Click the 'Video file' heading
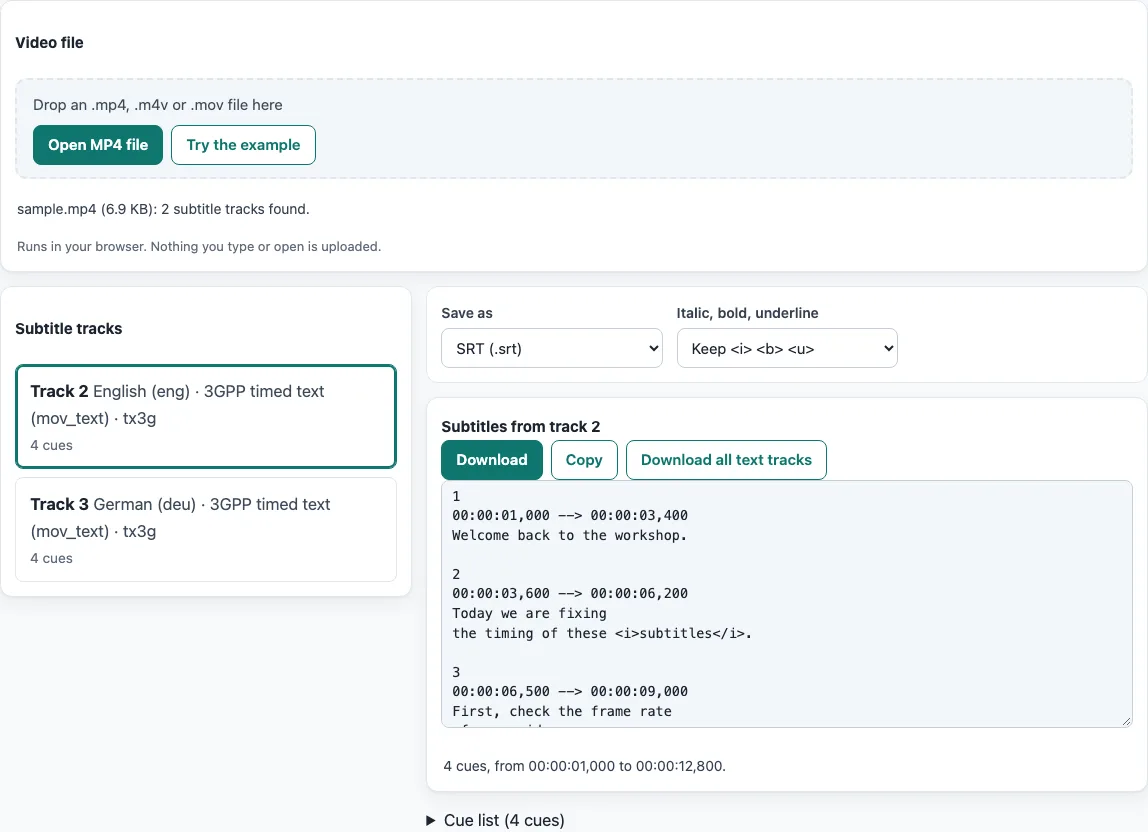Image resolution: width=1148 pixels, height=832 pixels. click(x=49, y=42)
